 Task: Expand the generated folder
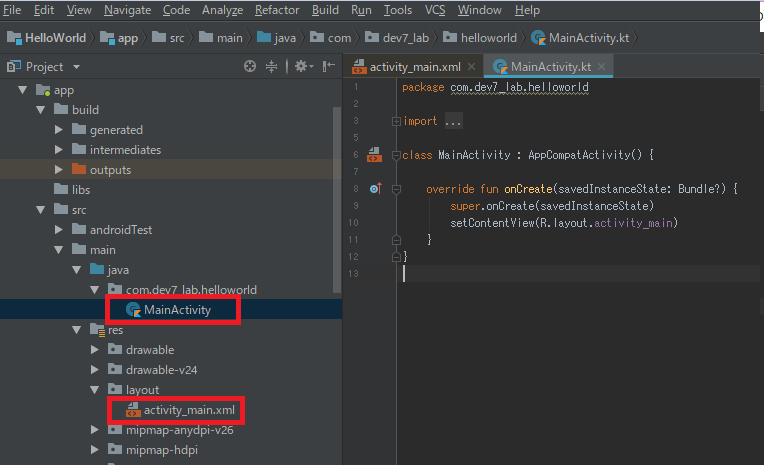58,130
